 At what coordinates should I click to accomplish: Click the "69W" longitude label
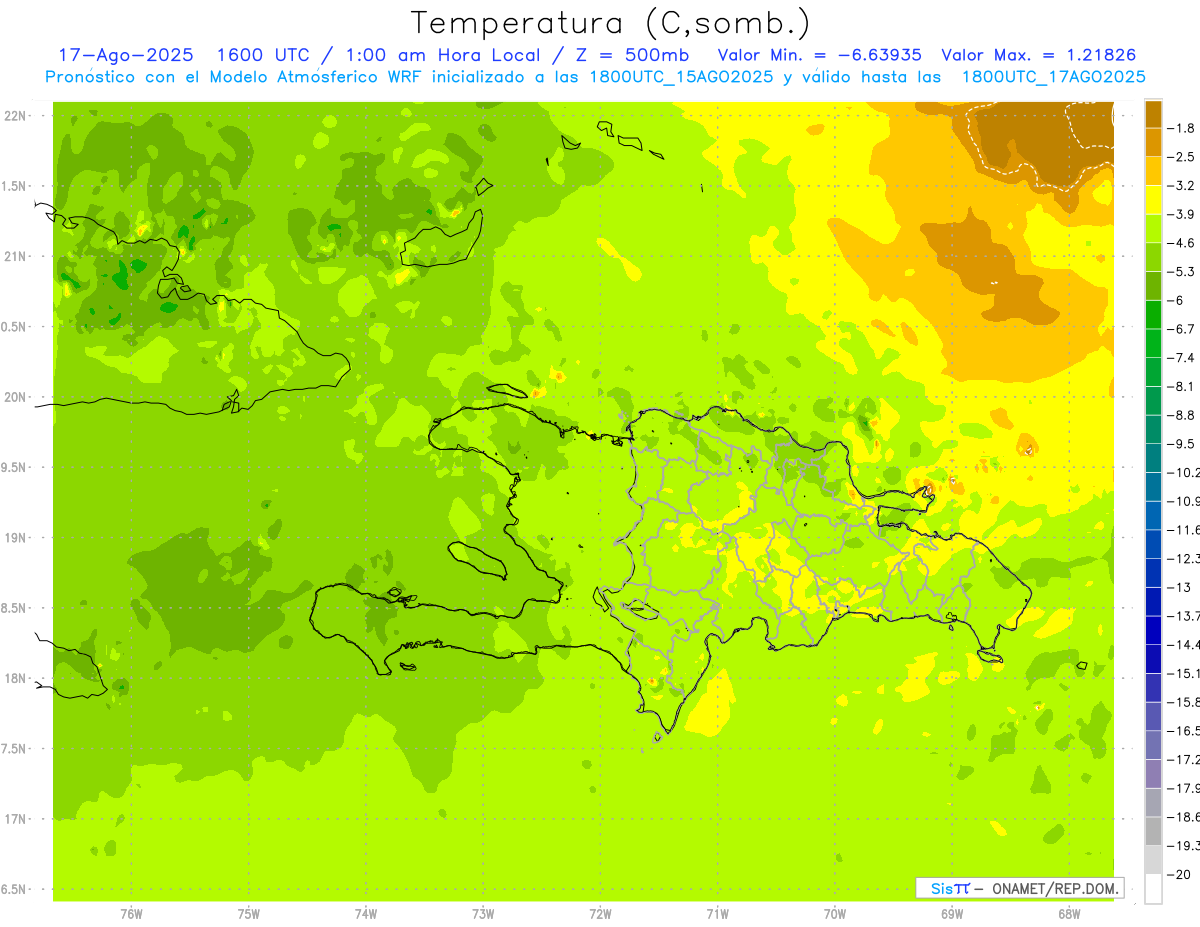[952, 914]
